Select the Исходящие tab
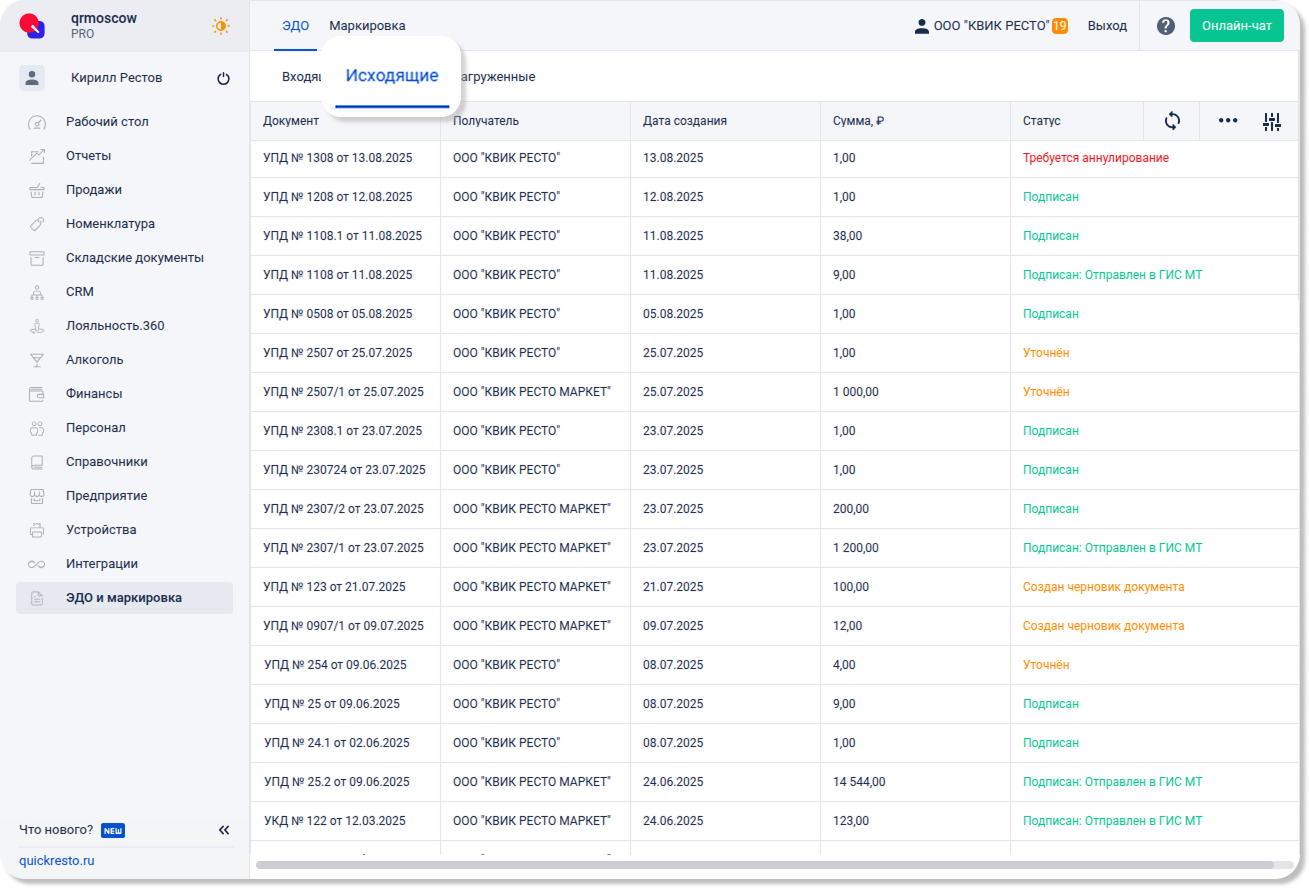1309x888 pixels. click(391, 76)
